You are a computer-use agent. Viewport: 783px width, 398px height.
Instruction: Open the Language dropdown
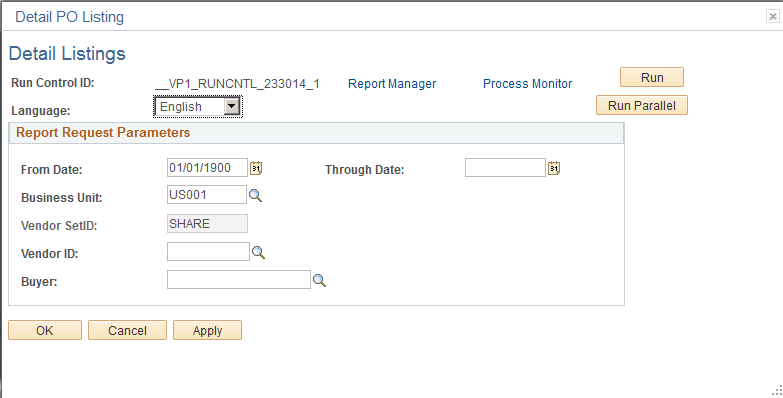(198, 107)
